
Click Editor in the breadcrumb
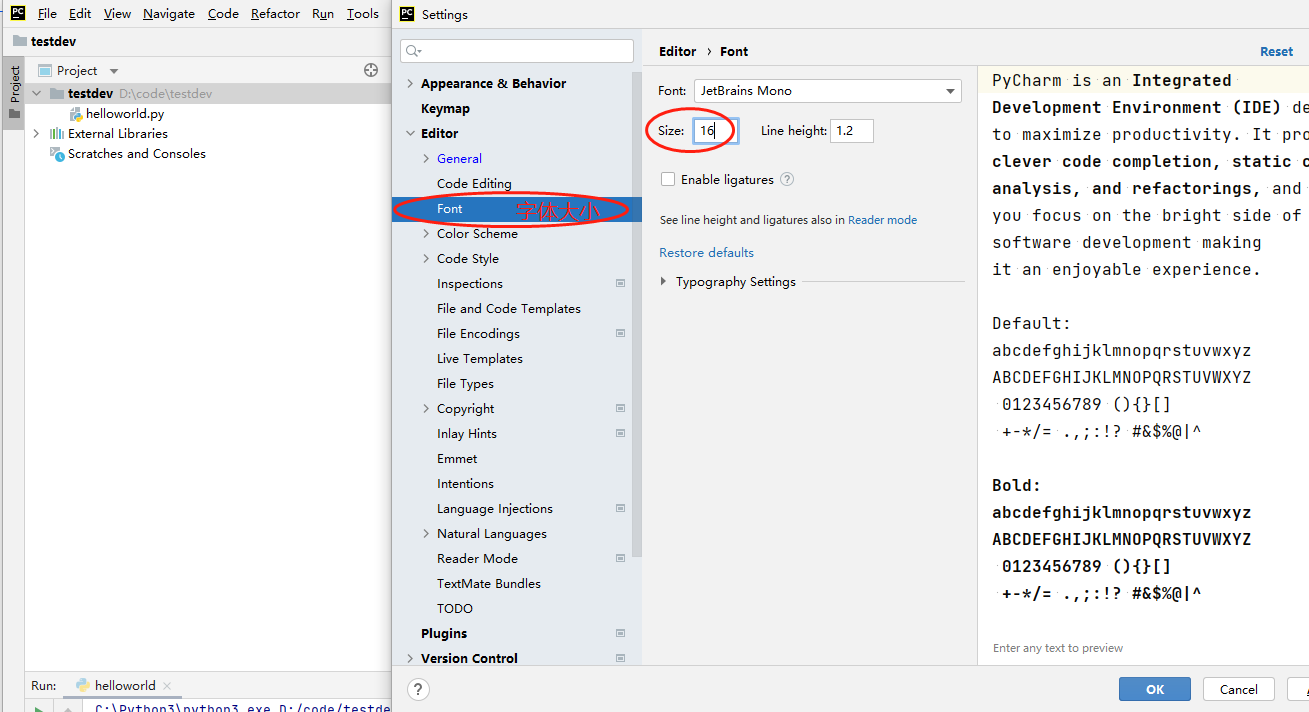[x=678, y=51]
